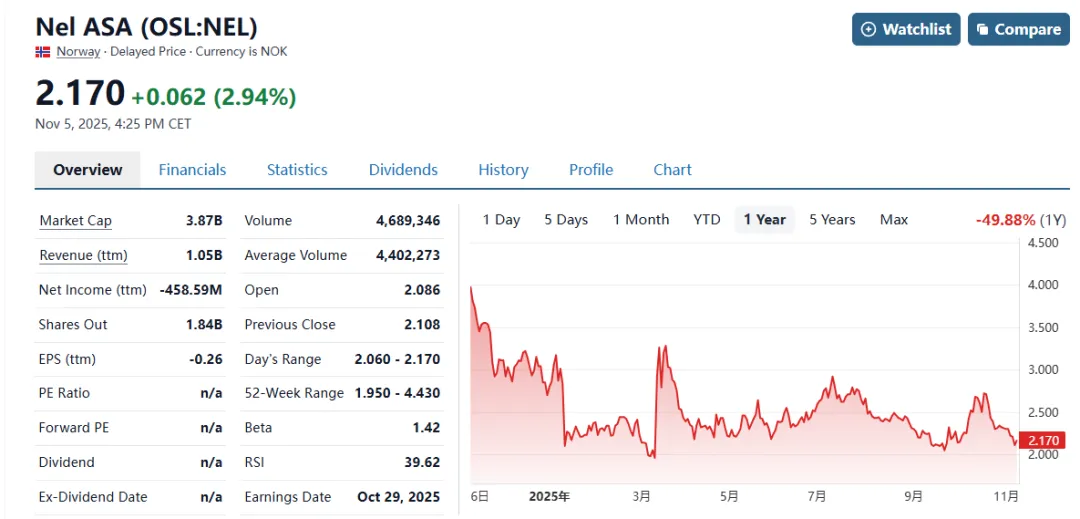This screenshot has width=1080, height=519.
Task: Select the YTD chart range
Action: click(x=707, y=220)
